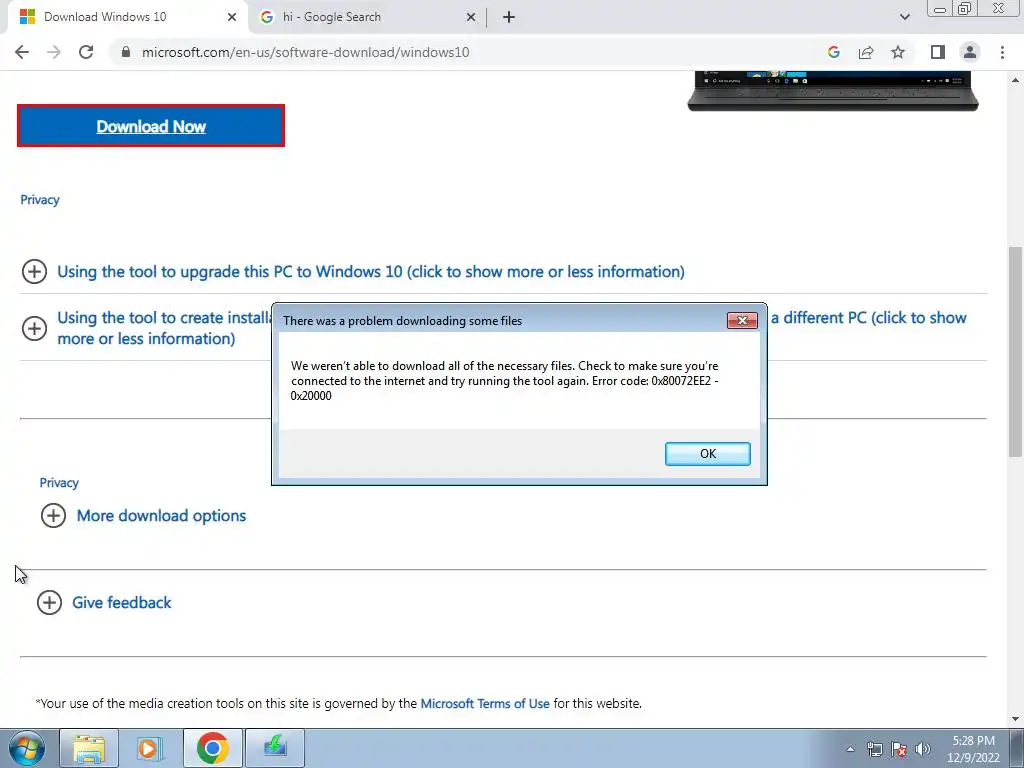1024x768 pixels.
Task: Click OK in the error dialog
Action: (708, 454)
